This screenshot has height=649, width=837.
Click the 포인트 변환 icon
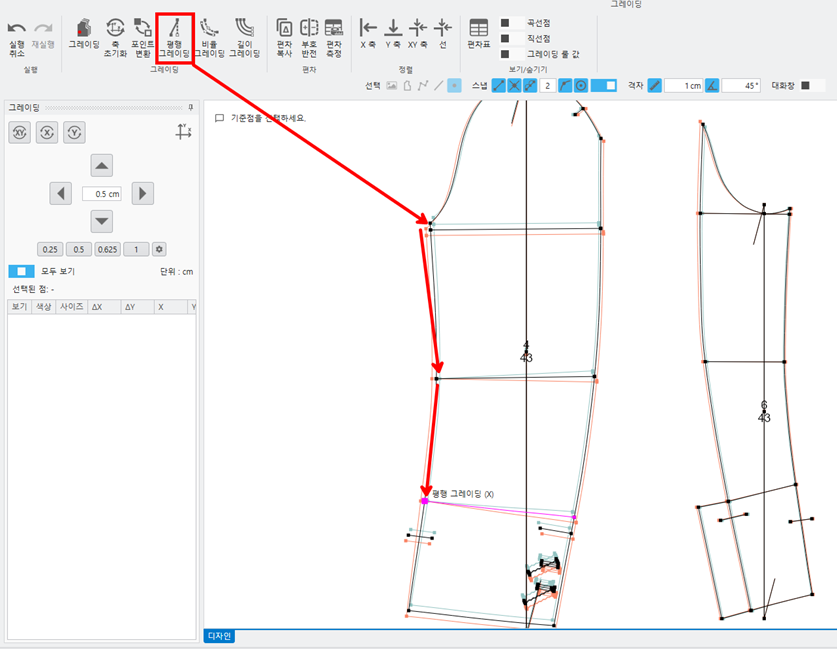pyautogui.click(x=143, y=38)
